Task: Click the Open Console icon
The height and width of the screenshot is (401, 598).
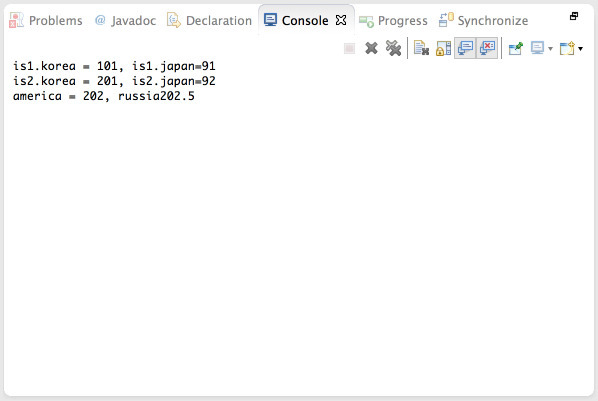Action: (567, 48)
